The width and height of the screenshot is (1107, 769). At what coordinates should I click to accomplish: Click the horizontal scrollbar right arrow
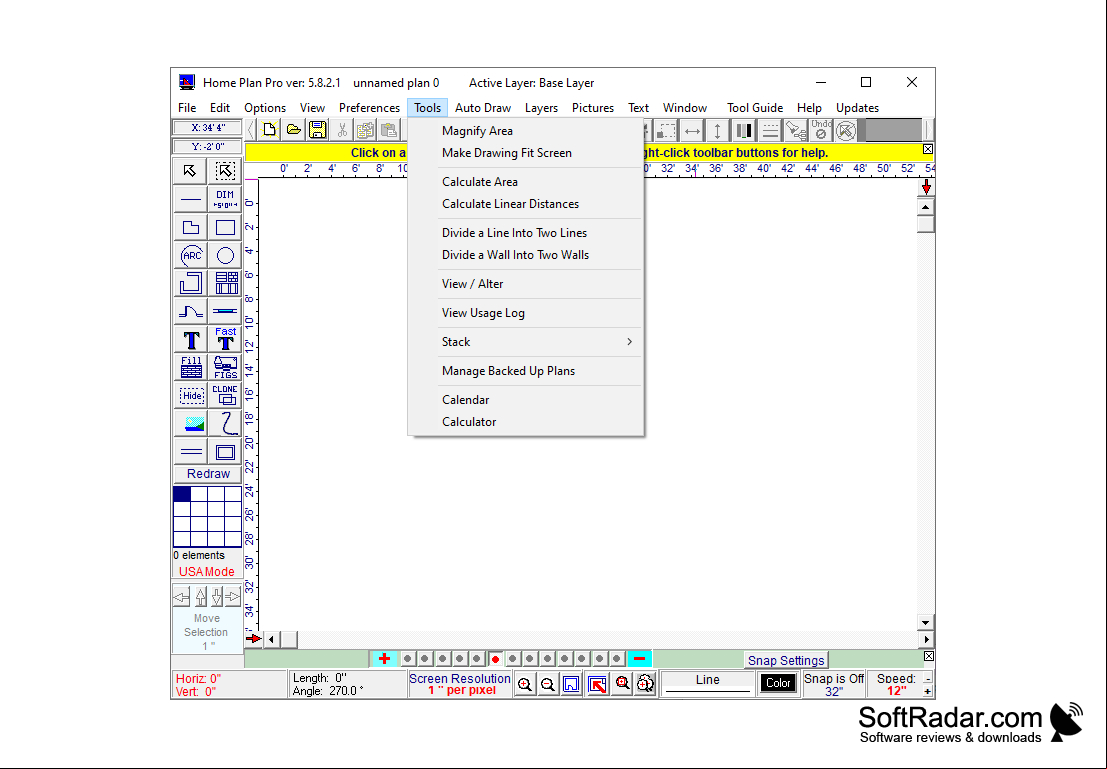pyautogui.click(x=926, y=639)
